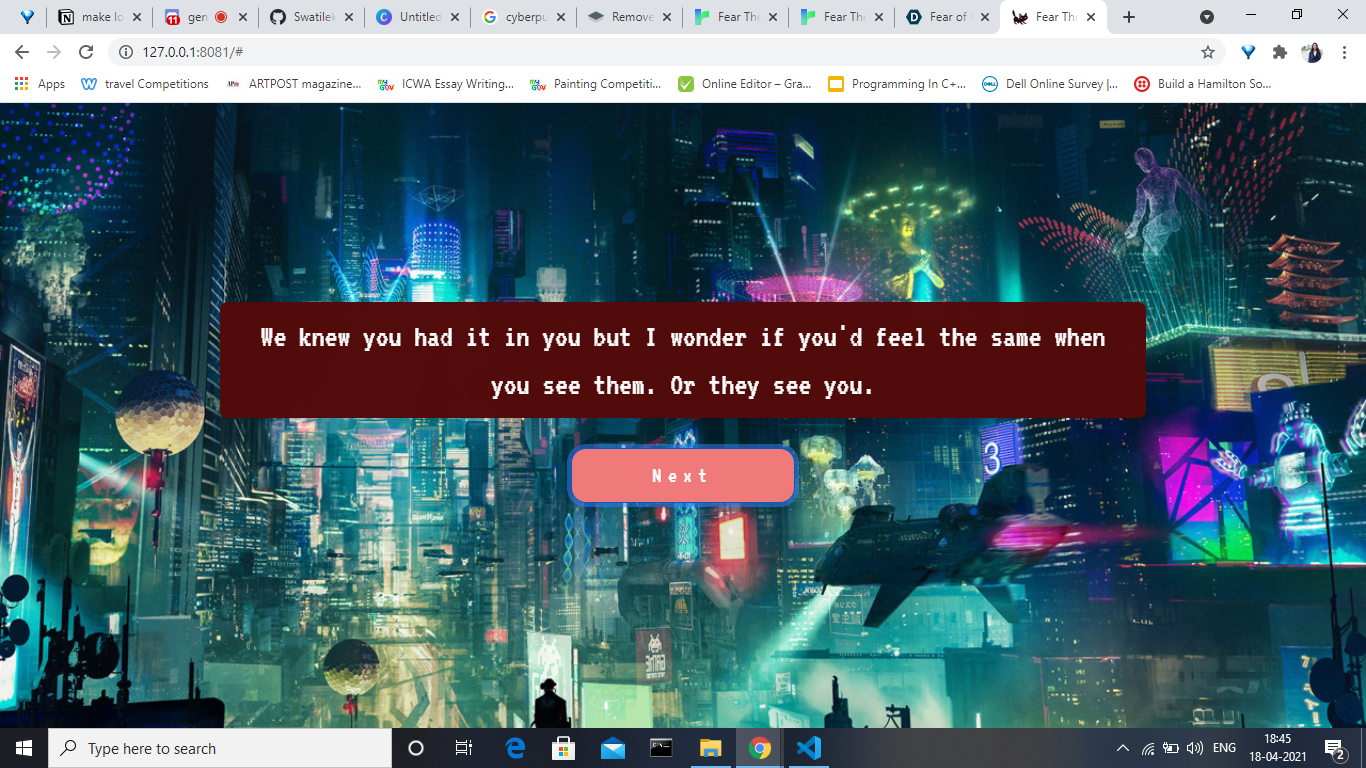Viewport: 1366px width, 768px height.
Task: Open the Apps bookmark shortcut
Action: point(40,84)
